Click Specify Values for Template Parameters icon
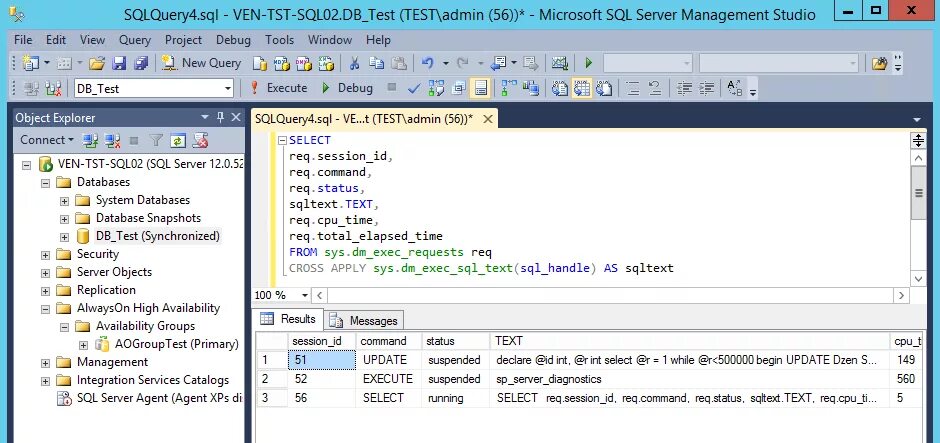This screenshot has width=940, height=443. point(734,88)
